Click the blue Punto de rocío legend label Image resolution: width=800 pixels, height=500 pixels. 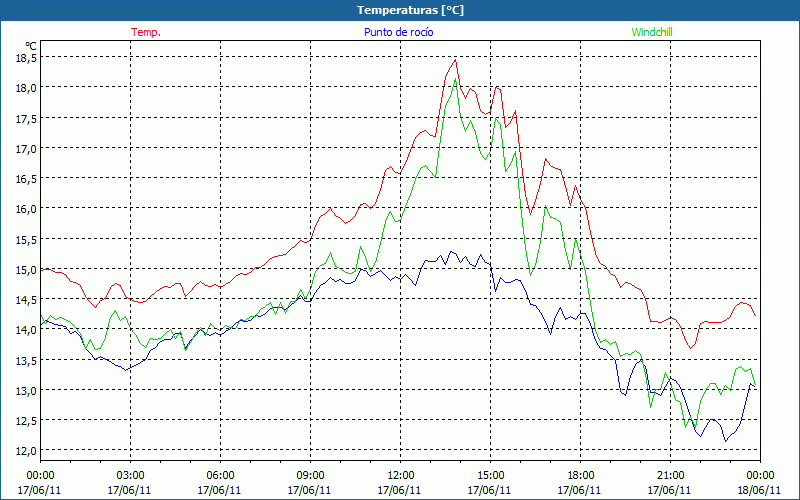[x=398, y=32]
